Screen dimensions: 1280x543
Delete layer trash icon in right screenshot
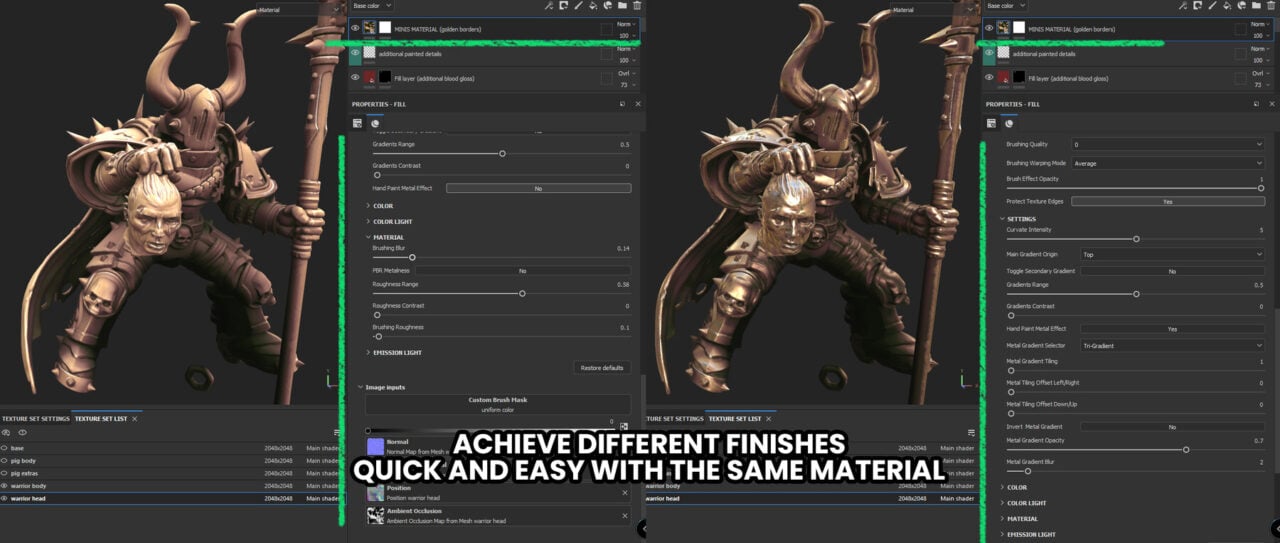1271,6
